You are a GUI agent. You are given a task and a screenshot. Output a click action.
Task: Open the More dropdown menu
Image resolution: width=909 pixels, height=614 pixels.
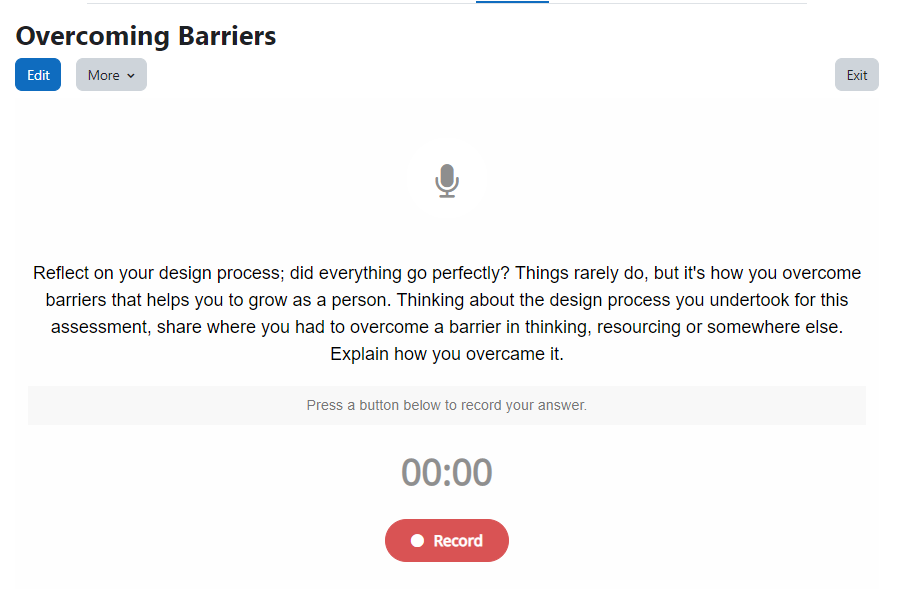pos(111,75)
